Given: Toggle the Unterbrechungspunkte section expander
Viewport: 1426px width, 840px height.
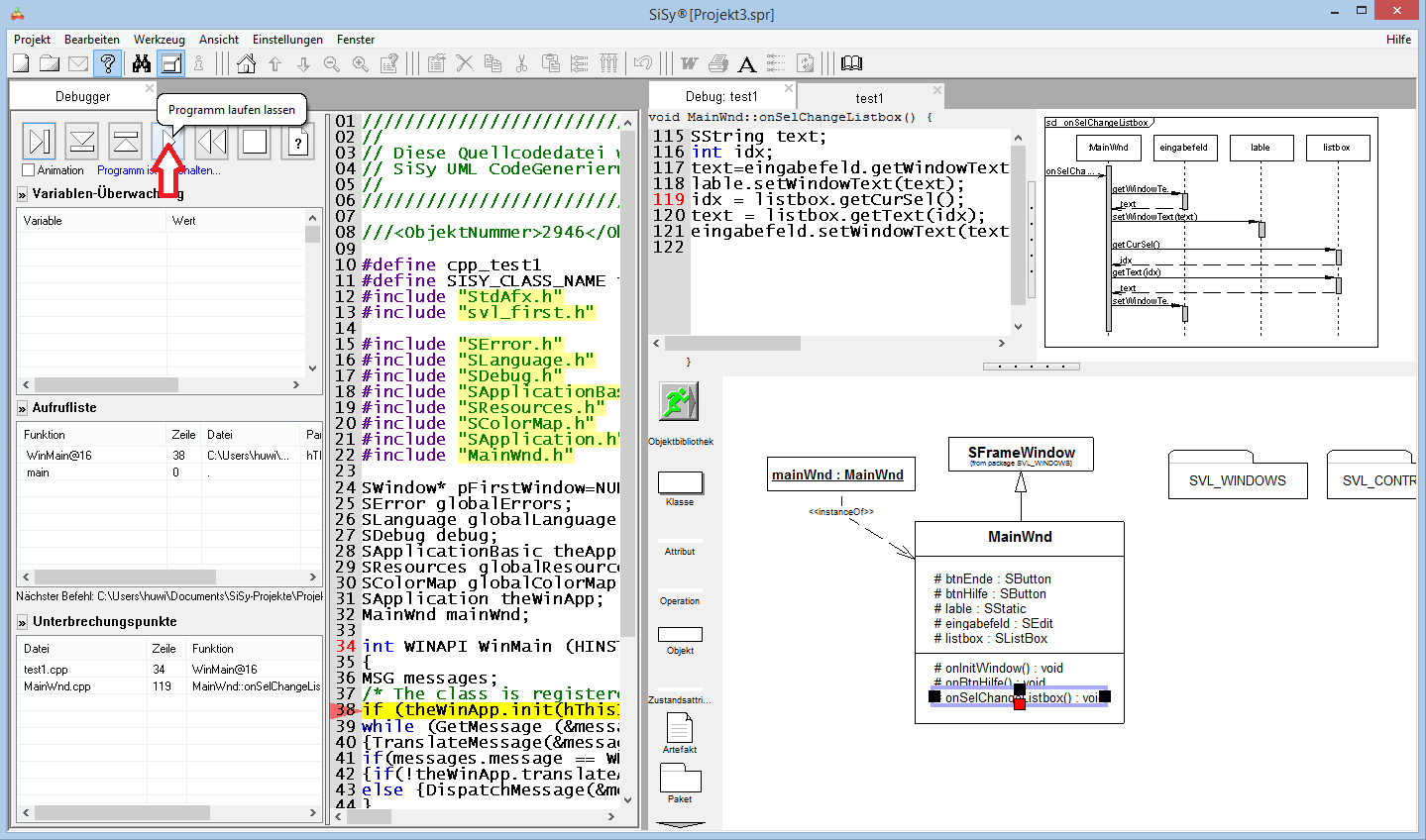Looking at the screenshot, I should pos(22,622).
